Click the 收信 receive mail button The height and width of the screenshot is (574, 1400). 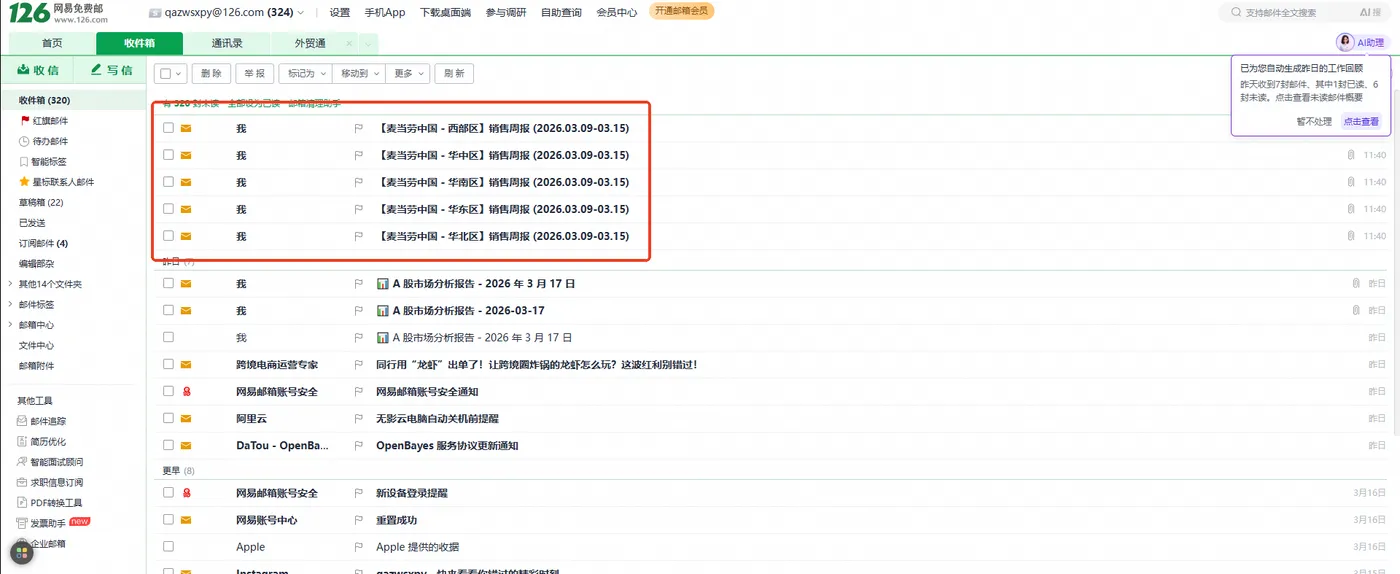(x=38, y=70)
